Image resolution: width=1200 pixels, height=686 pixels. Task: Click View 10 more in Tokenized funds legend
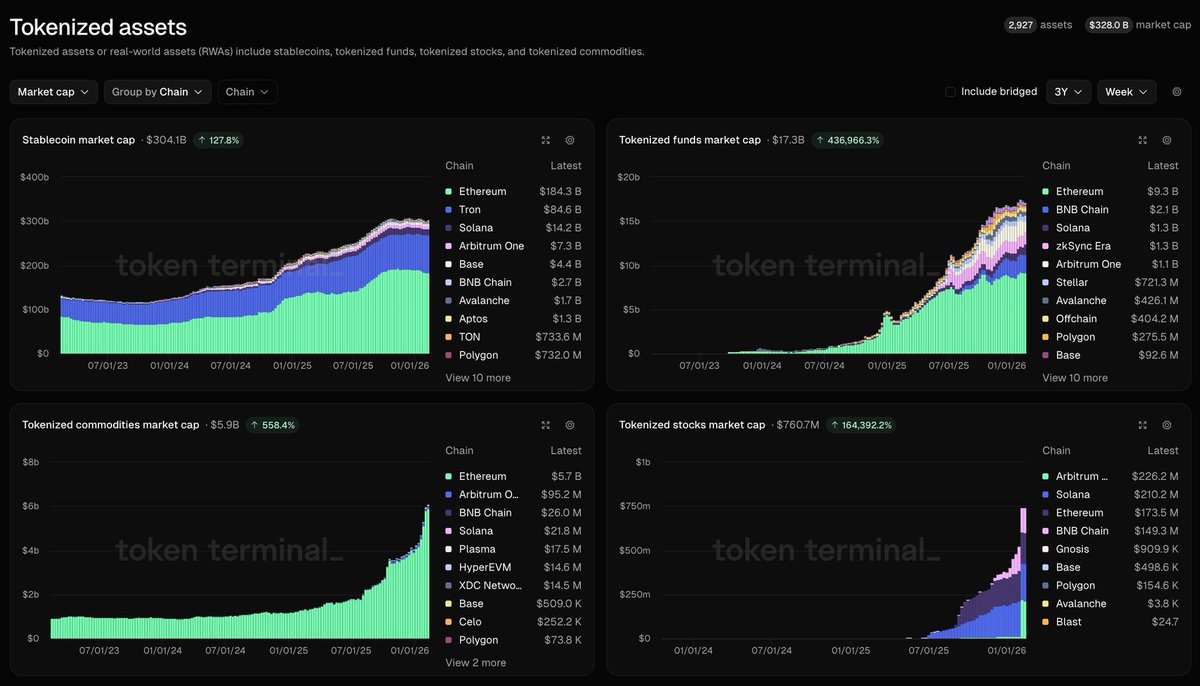pos(1075,378)
